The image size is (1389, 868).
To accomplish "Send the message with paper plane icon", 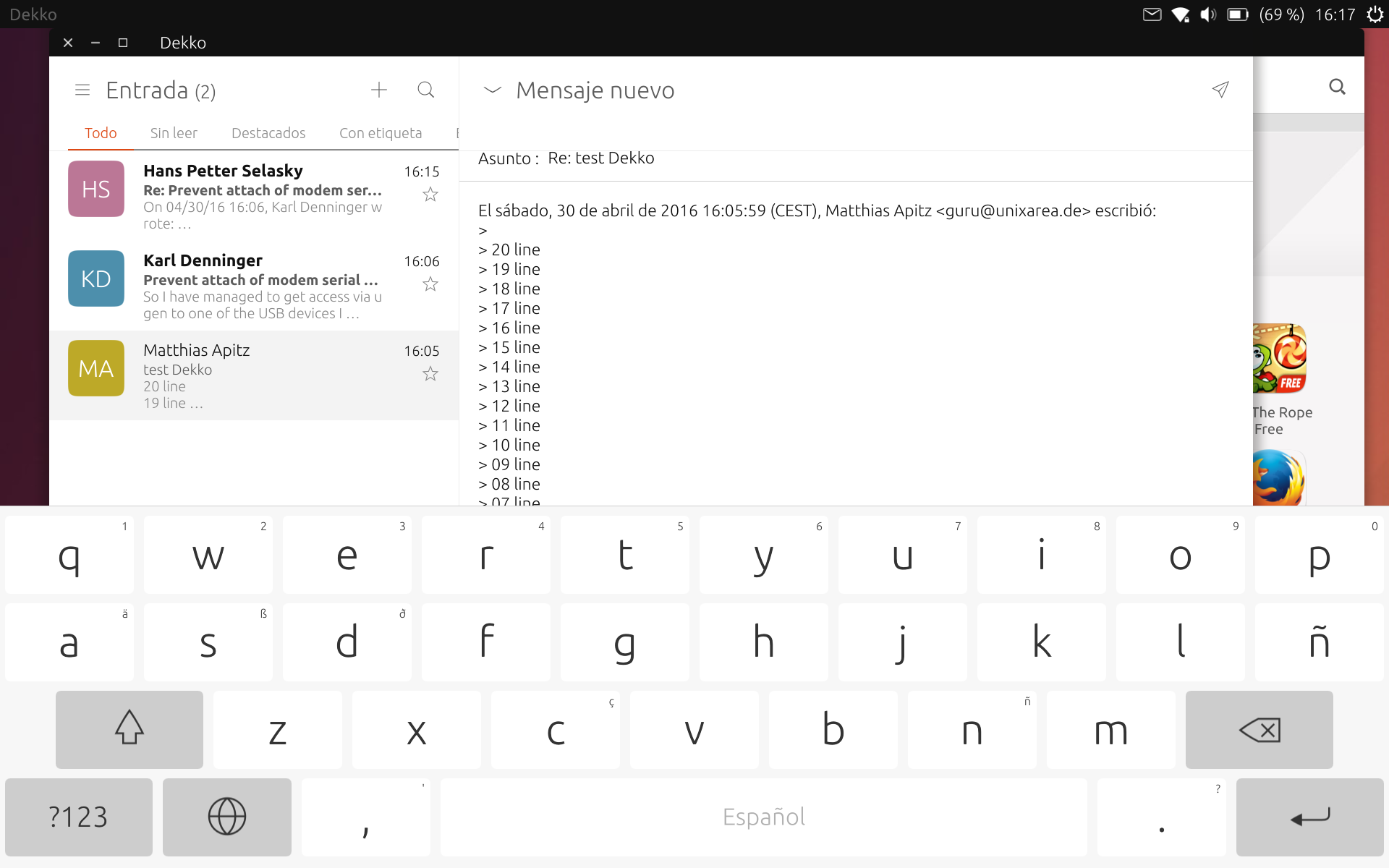I will click(1220, 90).
